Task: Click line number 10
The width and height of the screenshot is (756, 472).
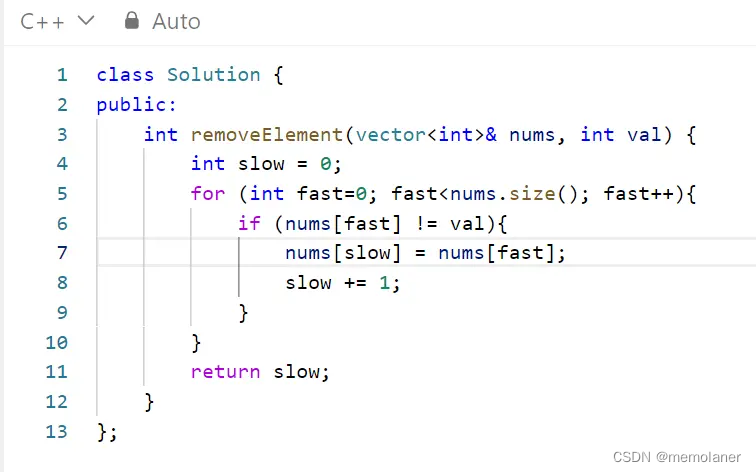Action: pos(56,343)
